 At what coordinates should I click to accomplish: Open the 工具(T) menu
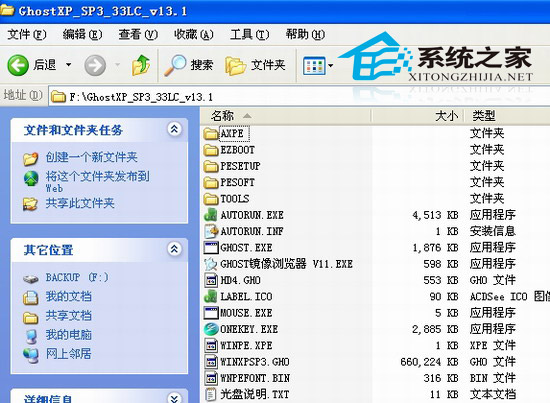[x=249, y=35]
